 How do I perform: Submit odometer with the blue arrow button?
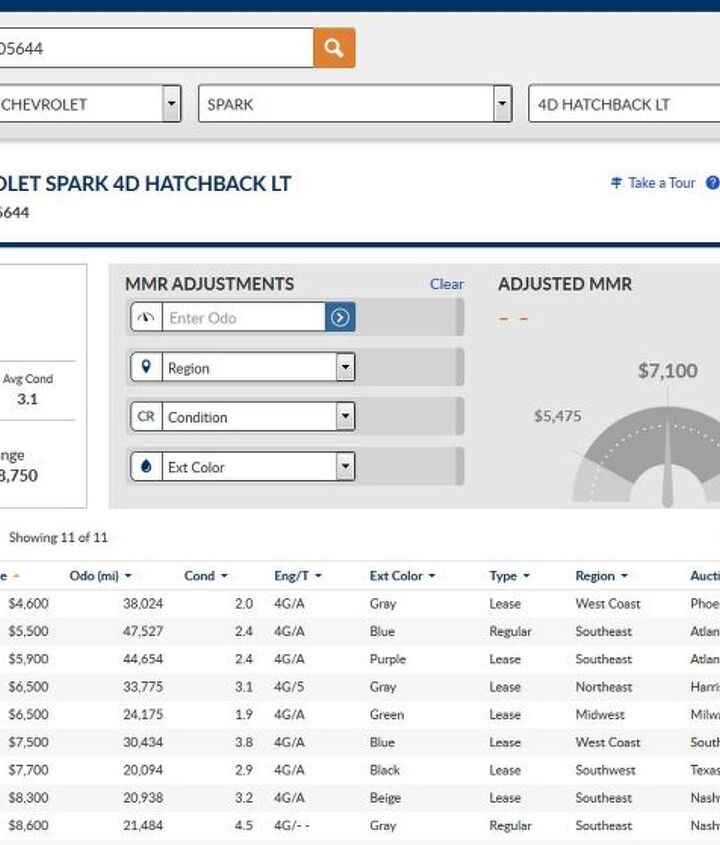340,318
